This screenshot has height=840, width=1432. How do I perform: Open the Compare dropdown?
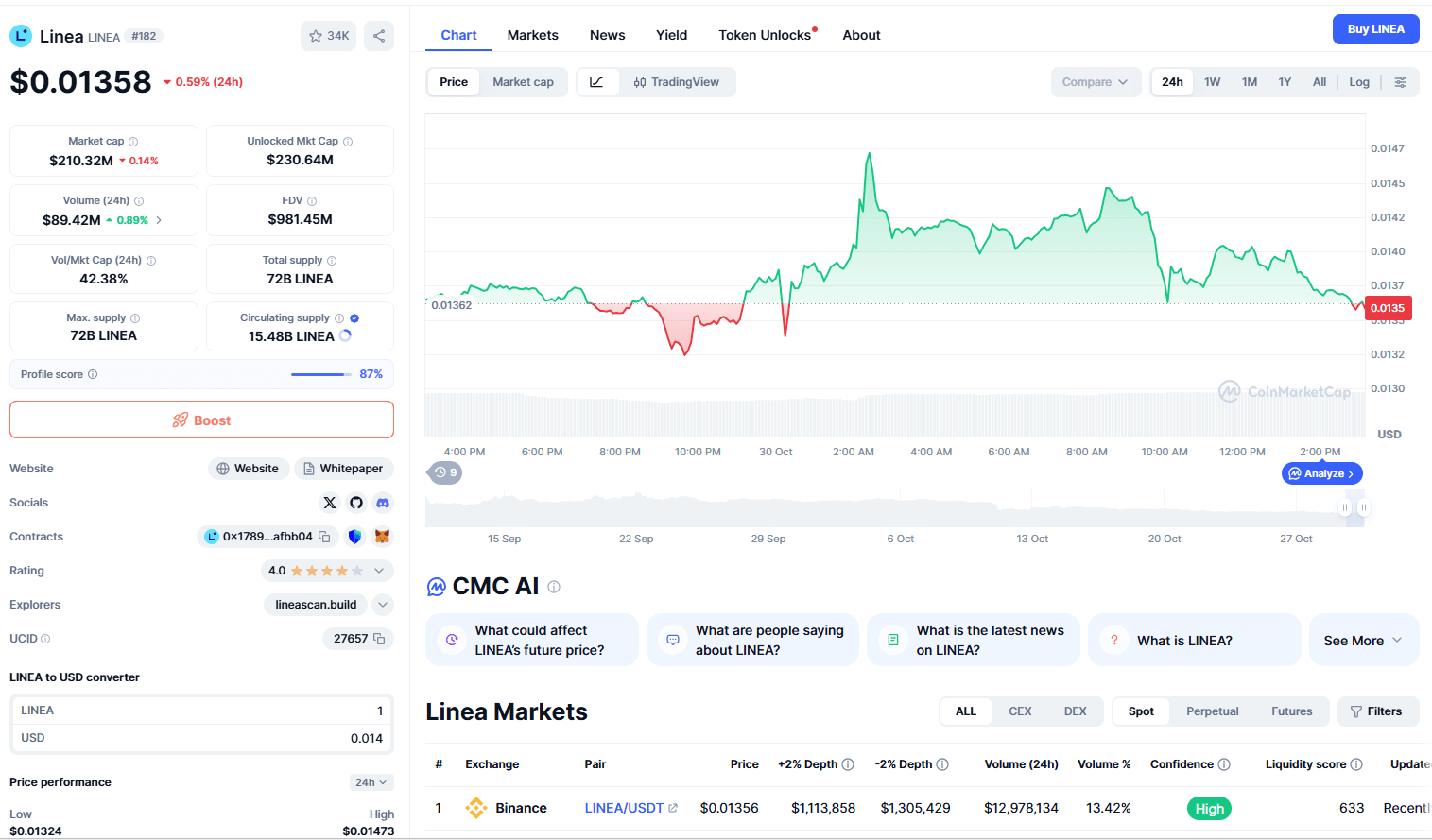(1096, 82)
